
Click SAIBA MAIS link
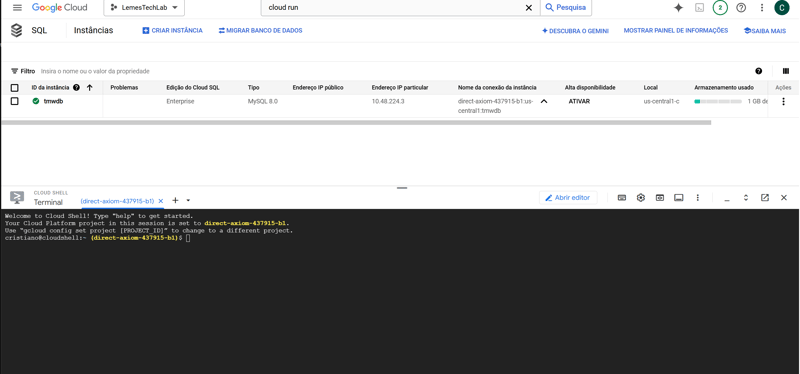765,31
